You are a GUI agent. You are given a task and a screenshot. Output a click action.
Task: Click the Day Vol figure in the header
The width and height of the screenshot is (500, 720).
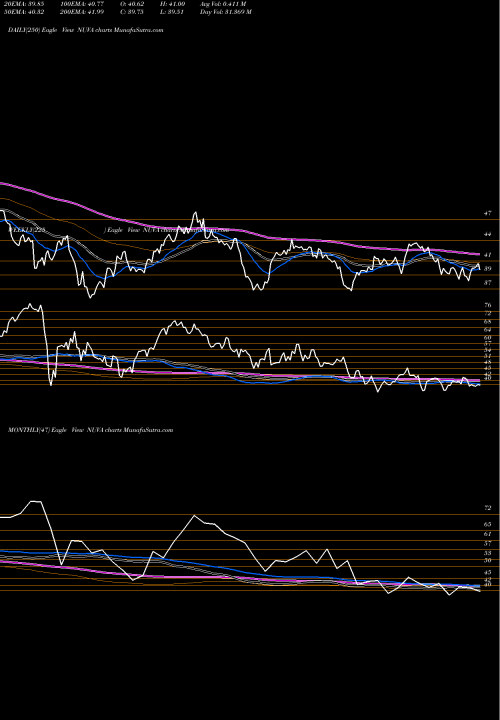tap(225, 12)
